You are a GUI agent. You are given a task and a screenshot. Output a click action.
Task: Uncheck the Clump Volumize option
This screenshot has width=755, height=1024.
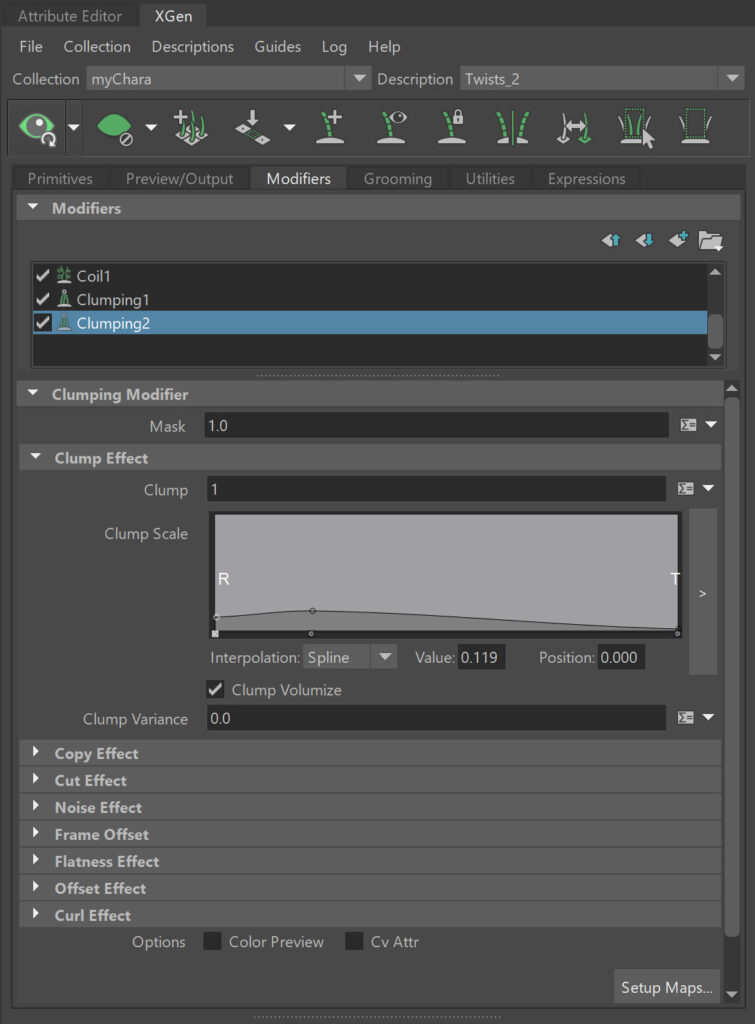click(x=215, y=690)
